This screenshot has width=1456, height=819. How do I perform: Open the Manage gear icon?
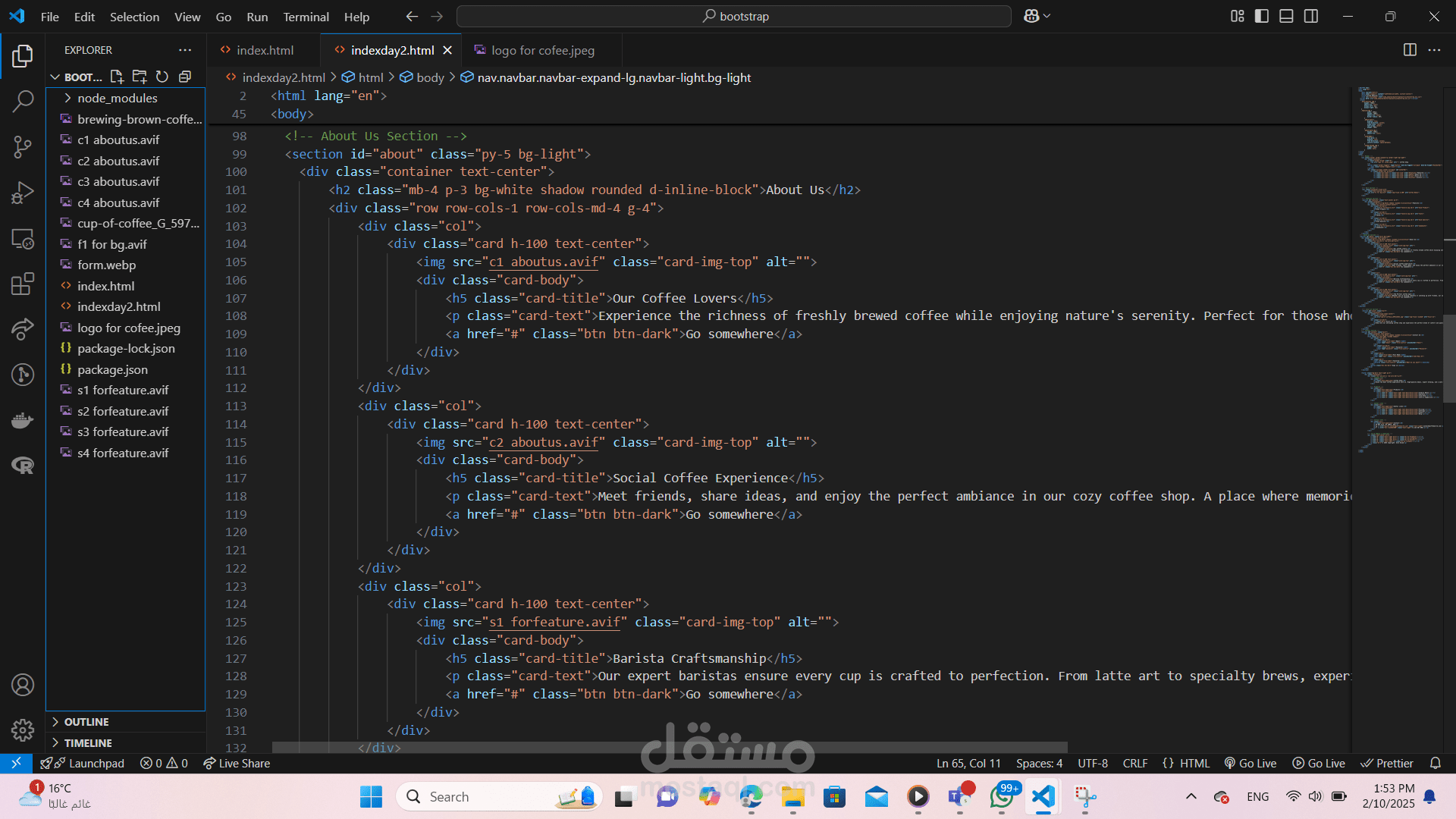pyautogui.click(x=23, y=730)
